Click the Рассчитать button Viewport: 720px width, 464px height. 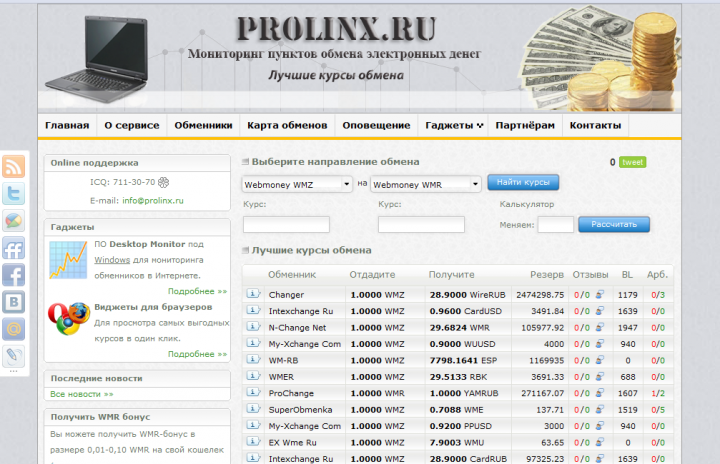click(x=614, y=225)
